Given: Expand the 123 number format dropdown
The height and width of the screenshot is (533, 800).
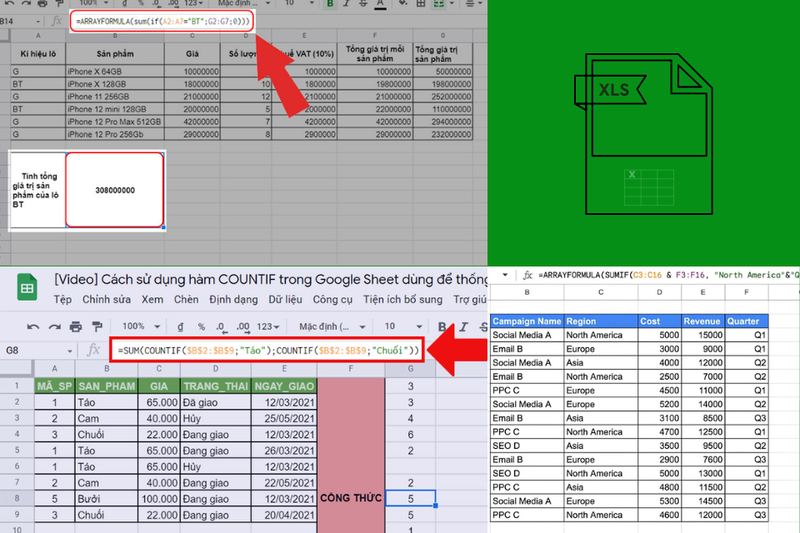Looking at the screenshot, I should tap(268, 326).
